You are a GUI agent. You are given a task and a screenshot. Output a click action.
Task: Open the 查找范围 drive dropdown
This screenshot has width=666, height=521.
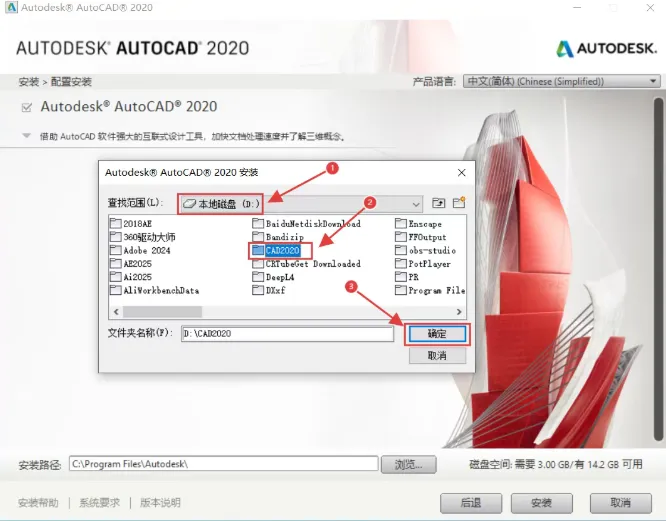[301, 204]
